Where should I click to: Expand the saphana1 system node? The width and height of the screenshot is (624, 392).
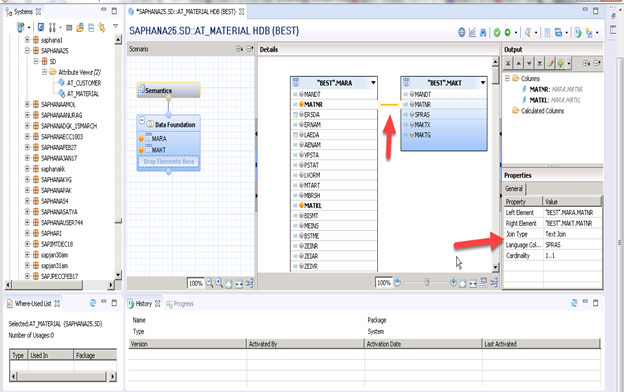tap(27, 40)
